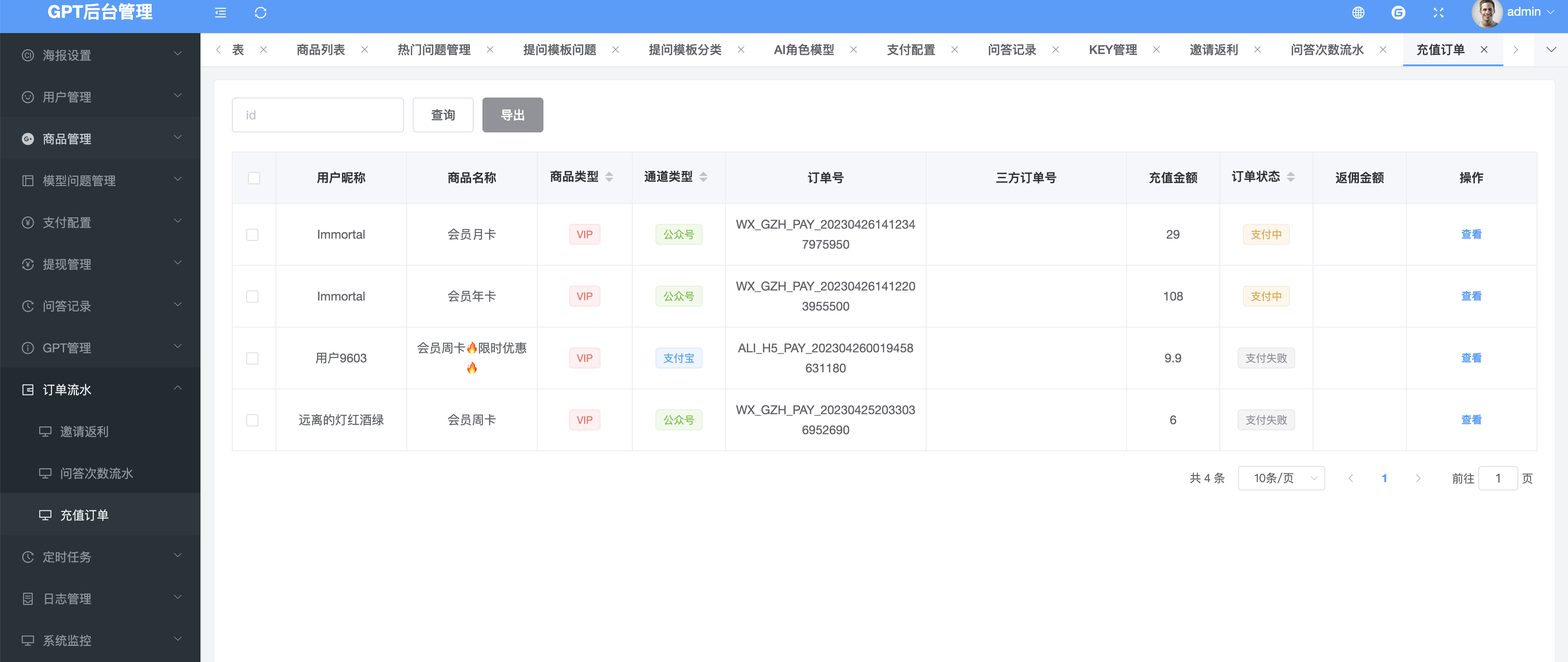Screen dimensions: 1568x662
Task: Click the refresh icon in the header
Action: point(261,13)
